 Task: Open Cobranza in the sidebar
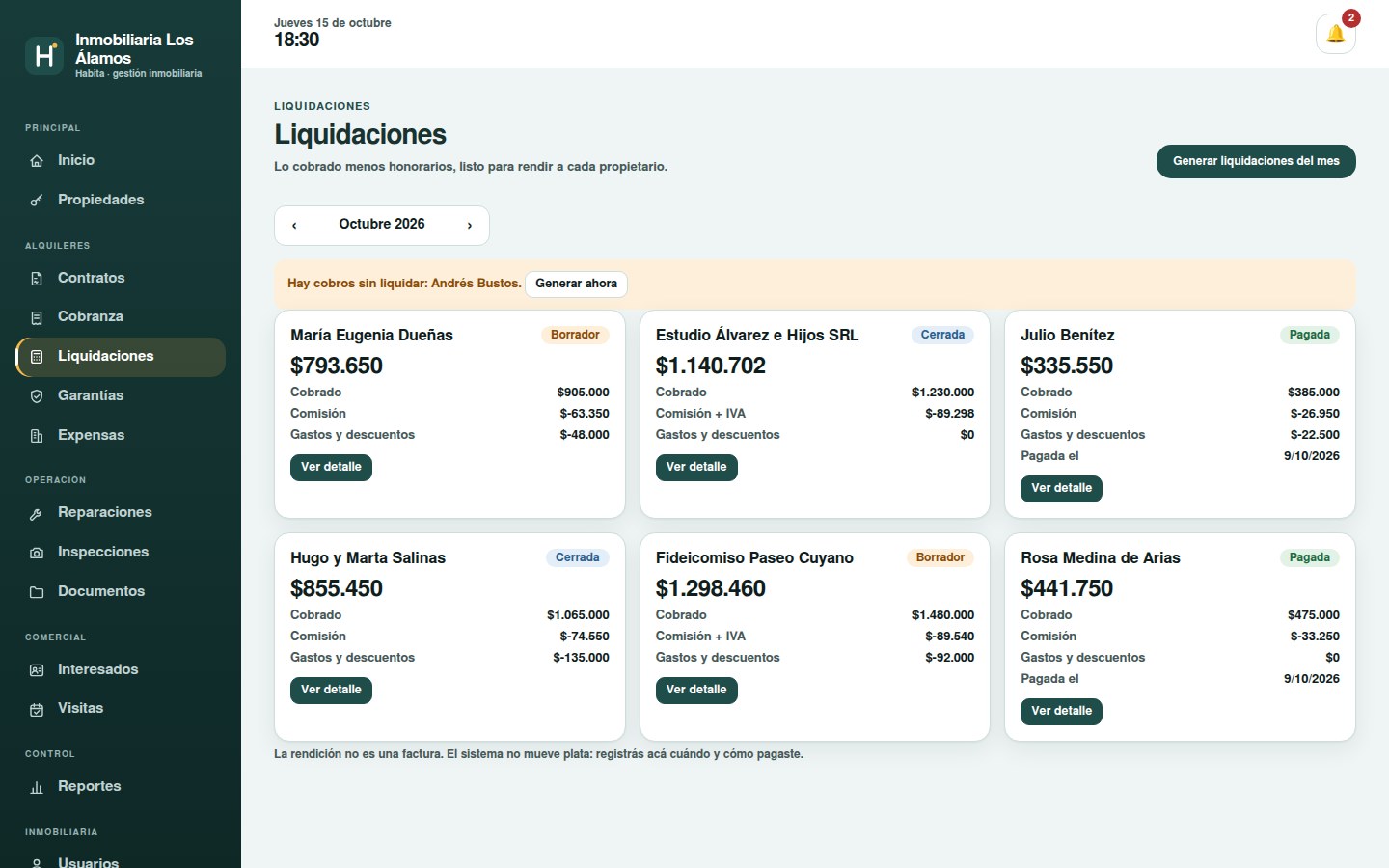pos(121,316)
